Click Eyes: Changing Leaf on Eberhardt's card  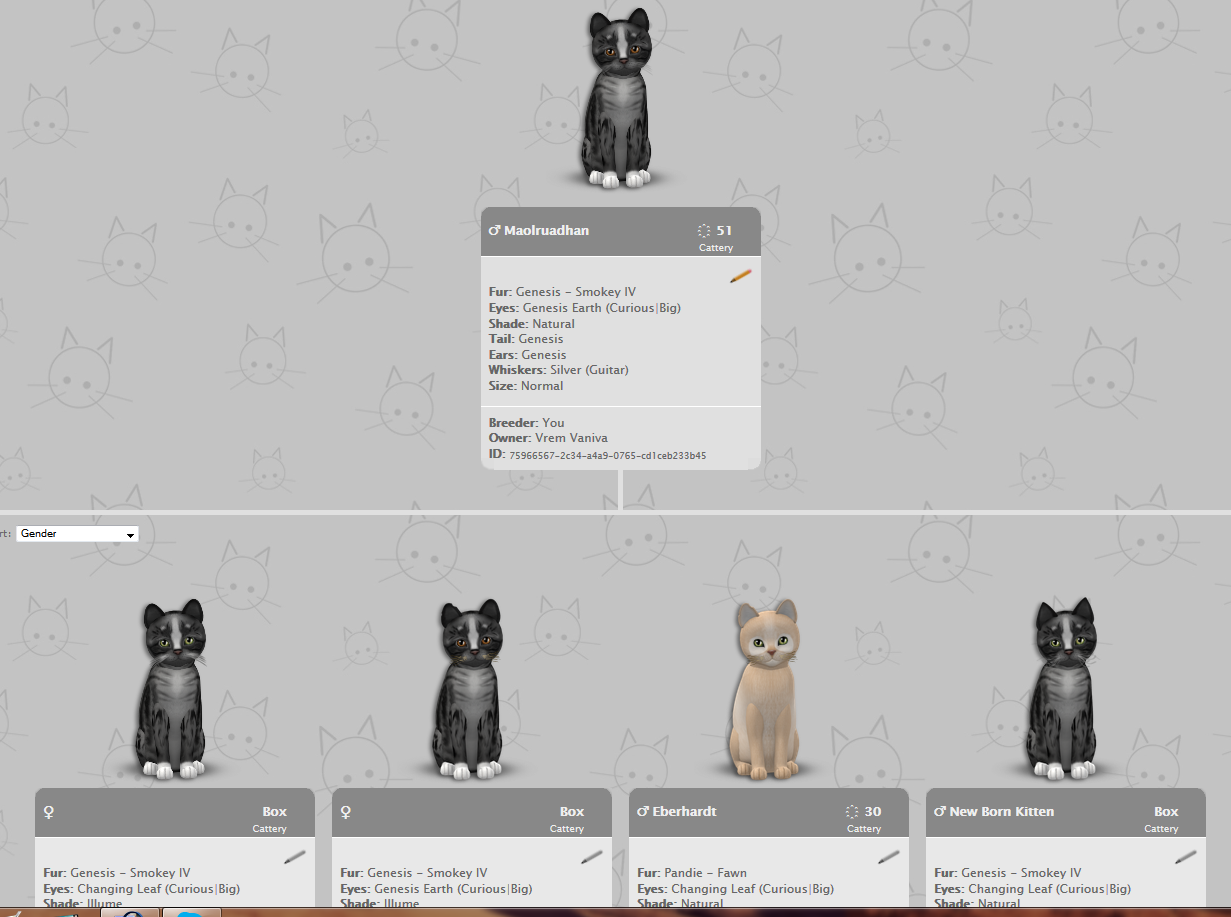tap(735, 889)
